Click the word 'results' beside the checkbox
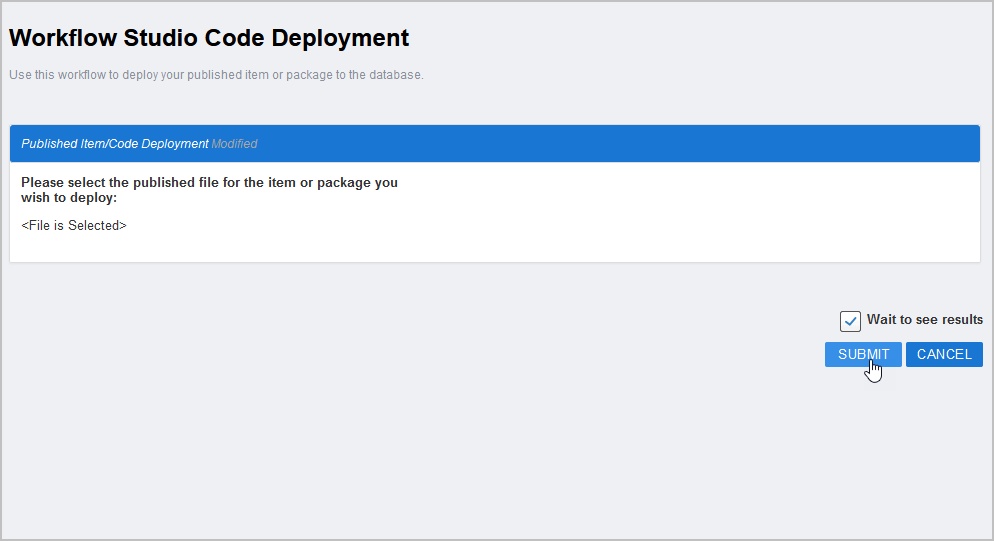This screenshot has height=541, width=994. pyautogui.click(x=962, y=320)
